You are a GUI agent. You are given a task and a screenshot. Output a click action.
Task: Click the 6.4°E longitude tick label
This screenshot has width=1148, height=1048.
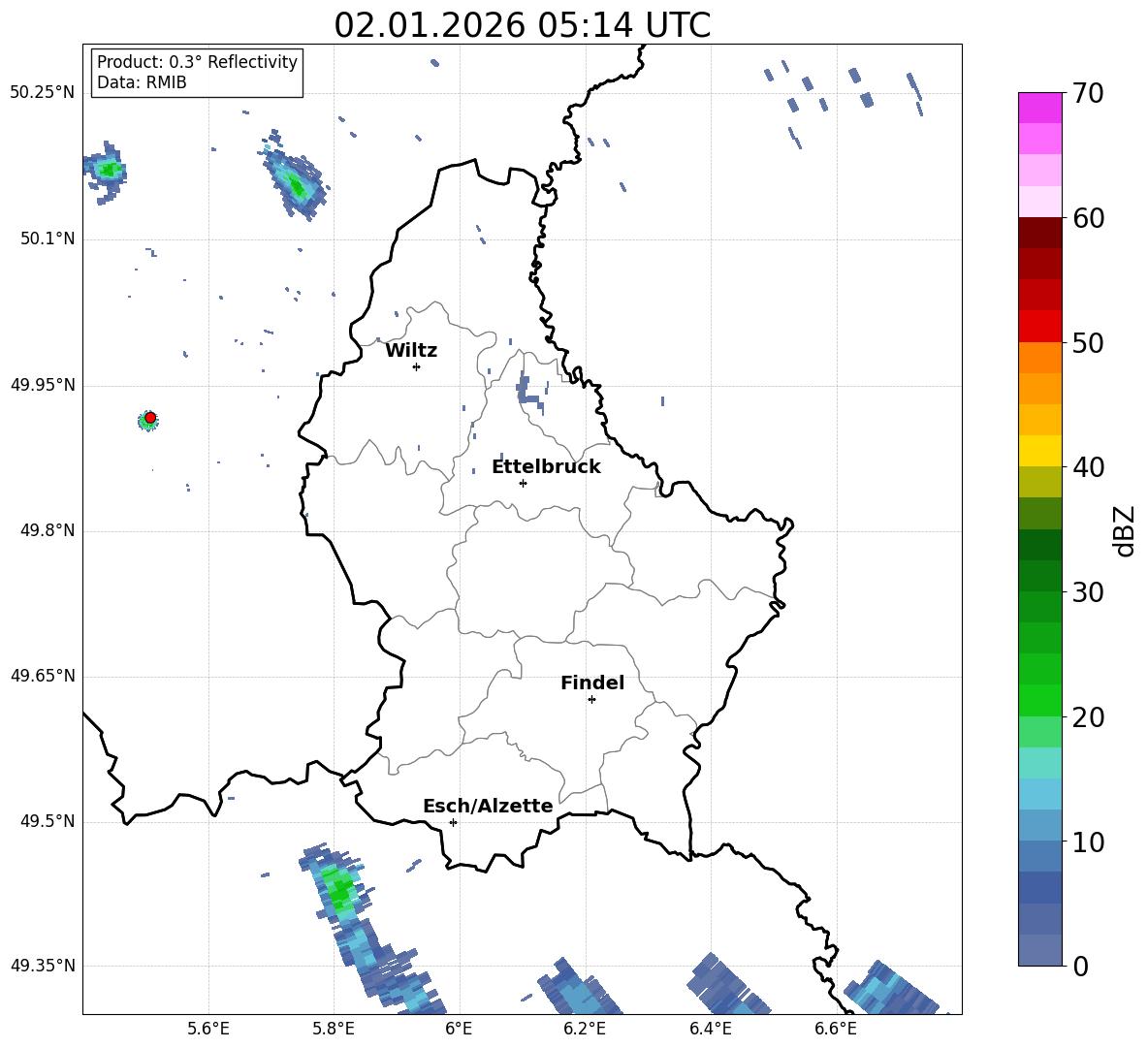(710, 1030)
